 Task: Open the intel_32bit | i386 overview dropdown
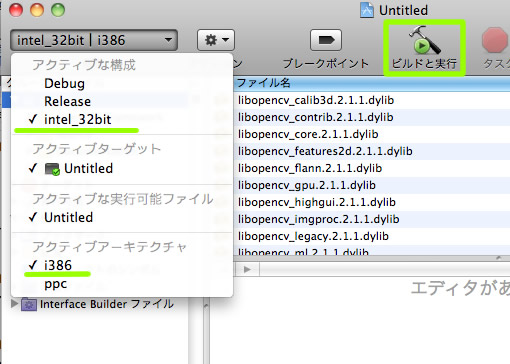point(94,40)
